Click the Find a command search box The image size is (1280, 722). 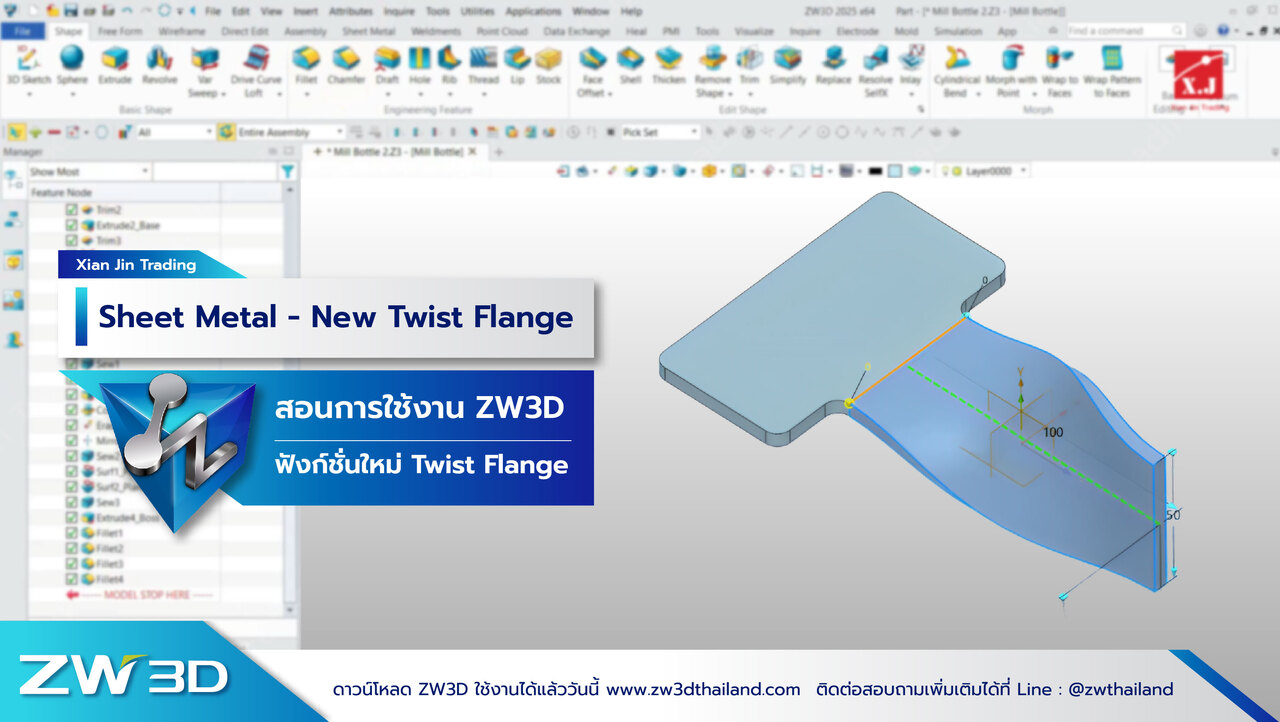(1110, 31)
